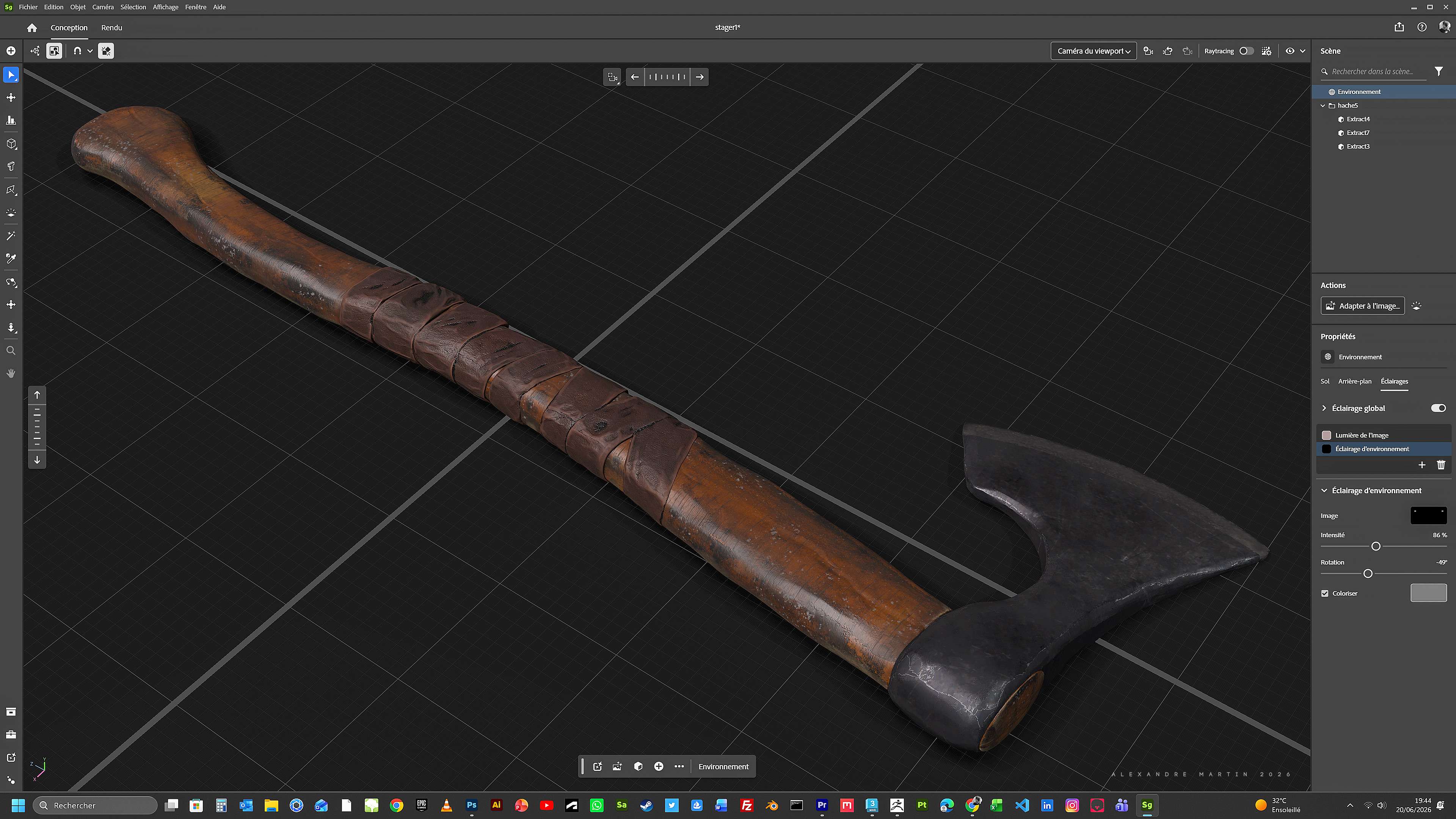Image resolution: width=1456 pixels, height=819 pixels.
Task: Open the Fichier menu
Action: coord(28,7)
